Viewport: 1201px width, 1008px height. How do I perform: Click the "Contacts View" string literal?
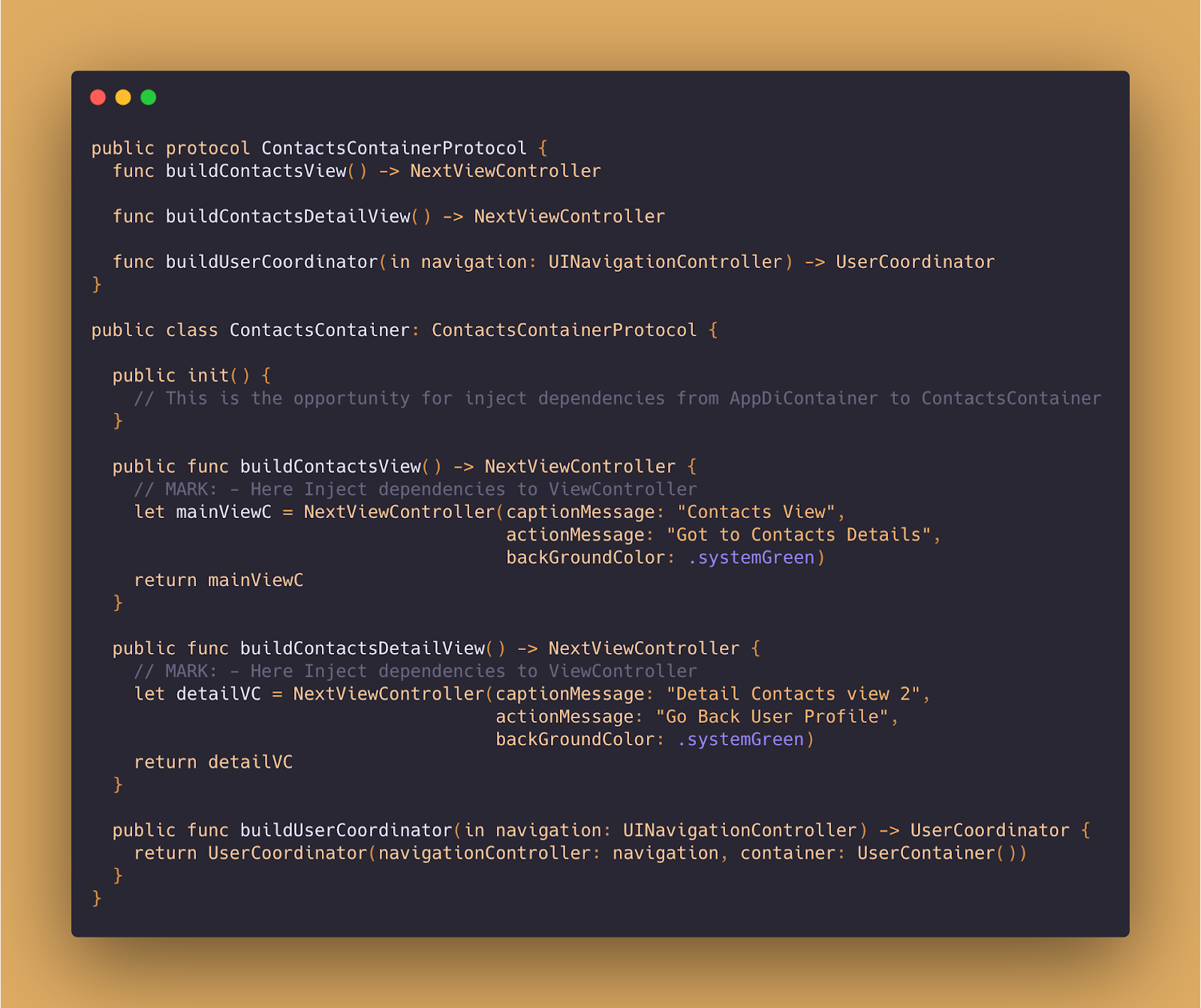[757, 512]
